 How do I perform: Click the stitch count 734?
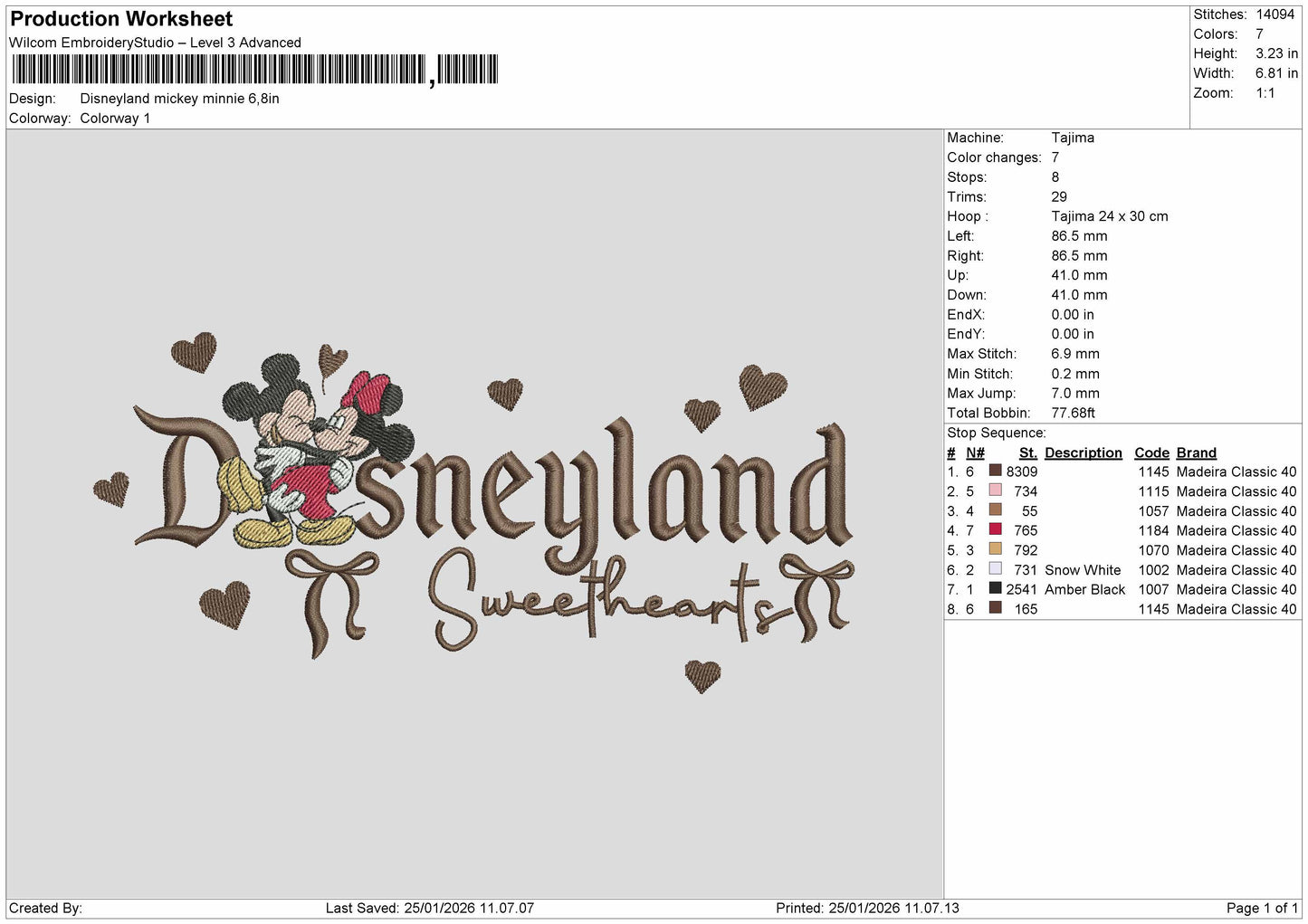tap(1026, 491)
